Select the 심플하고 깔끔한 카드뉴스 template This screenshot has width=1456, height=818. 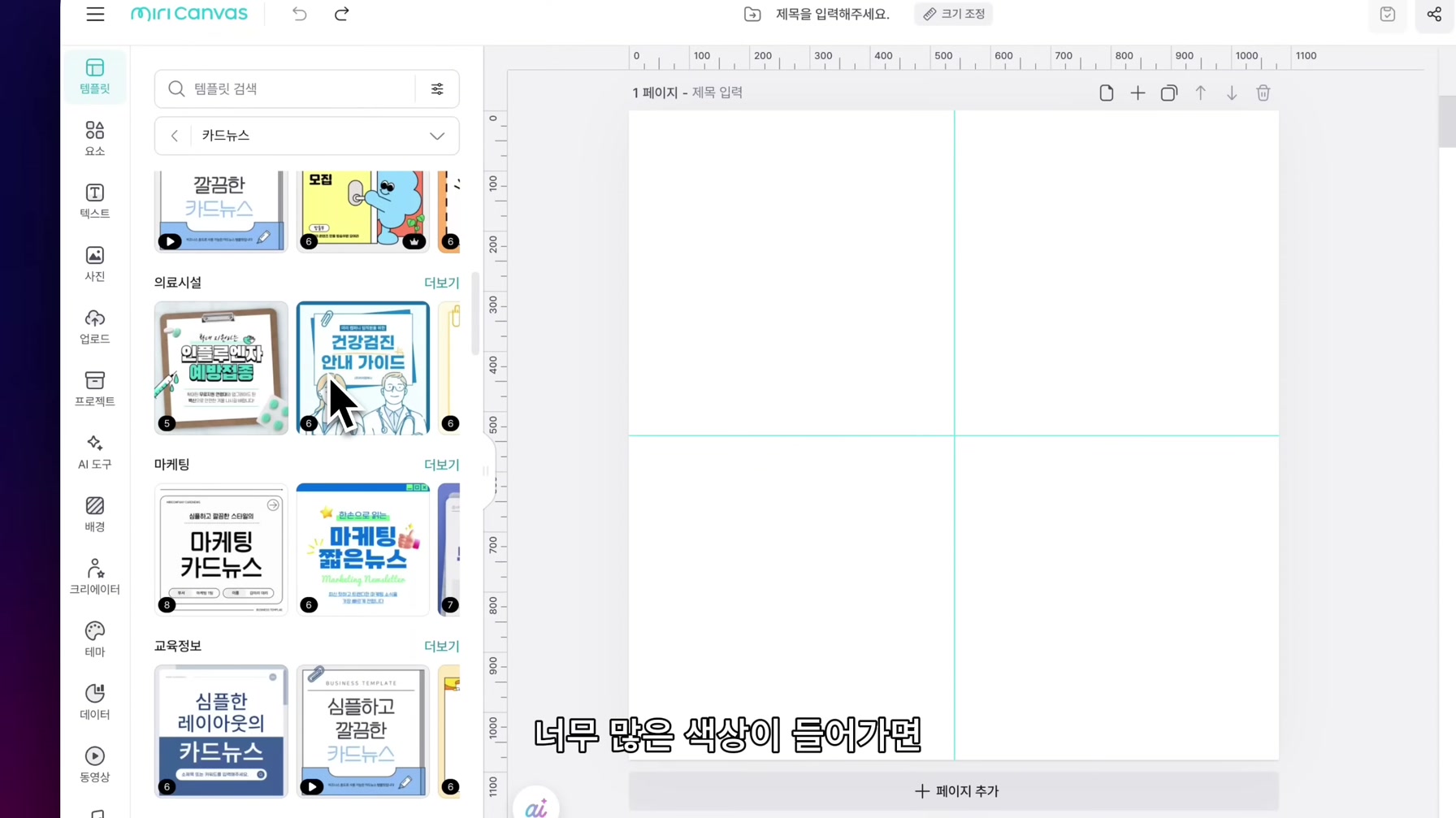coord(363,731)
